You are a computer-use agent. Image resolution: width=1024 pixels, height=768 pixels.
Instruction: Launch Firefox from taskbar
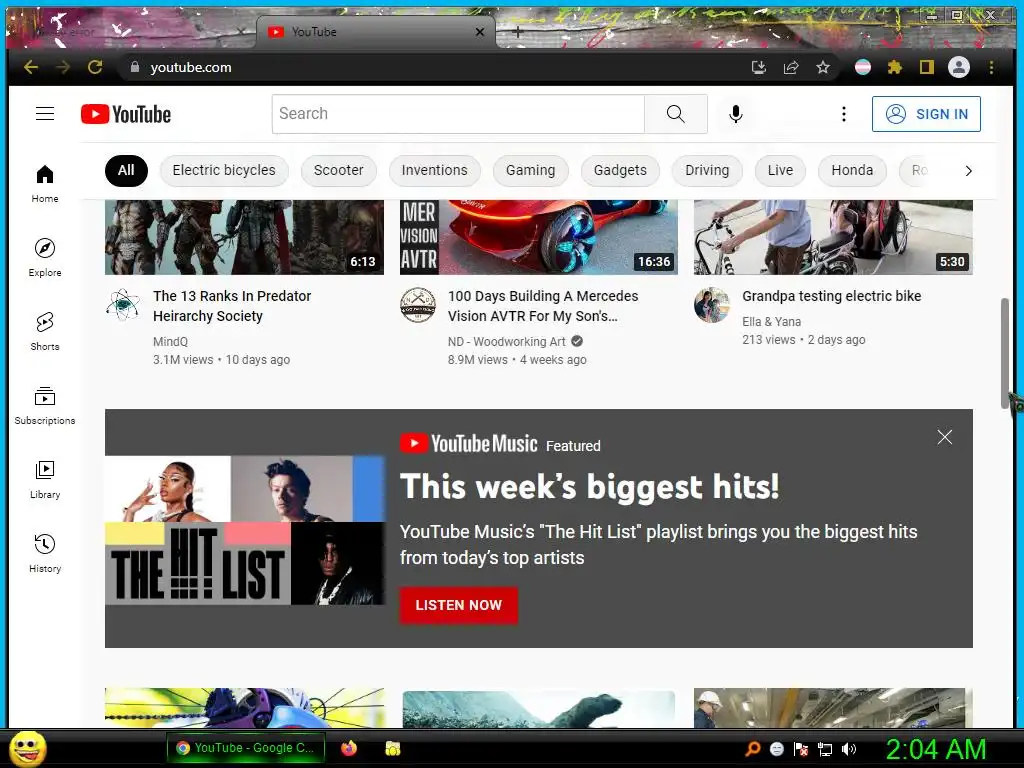349,748
